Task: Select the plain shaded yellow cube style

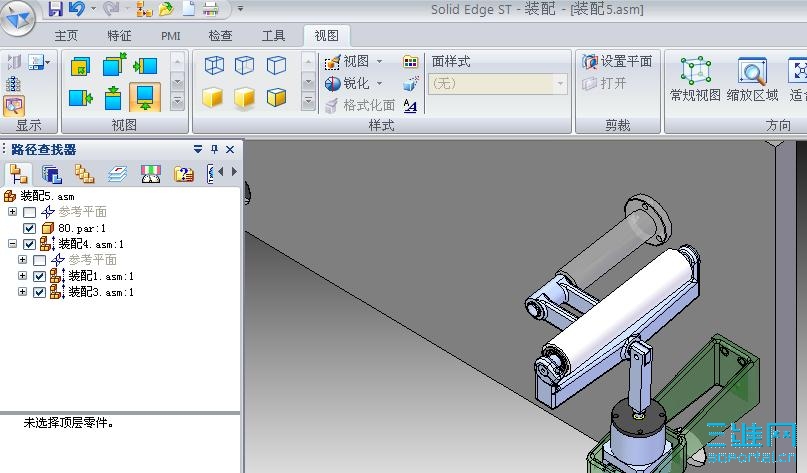Action: click(212, 97)
